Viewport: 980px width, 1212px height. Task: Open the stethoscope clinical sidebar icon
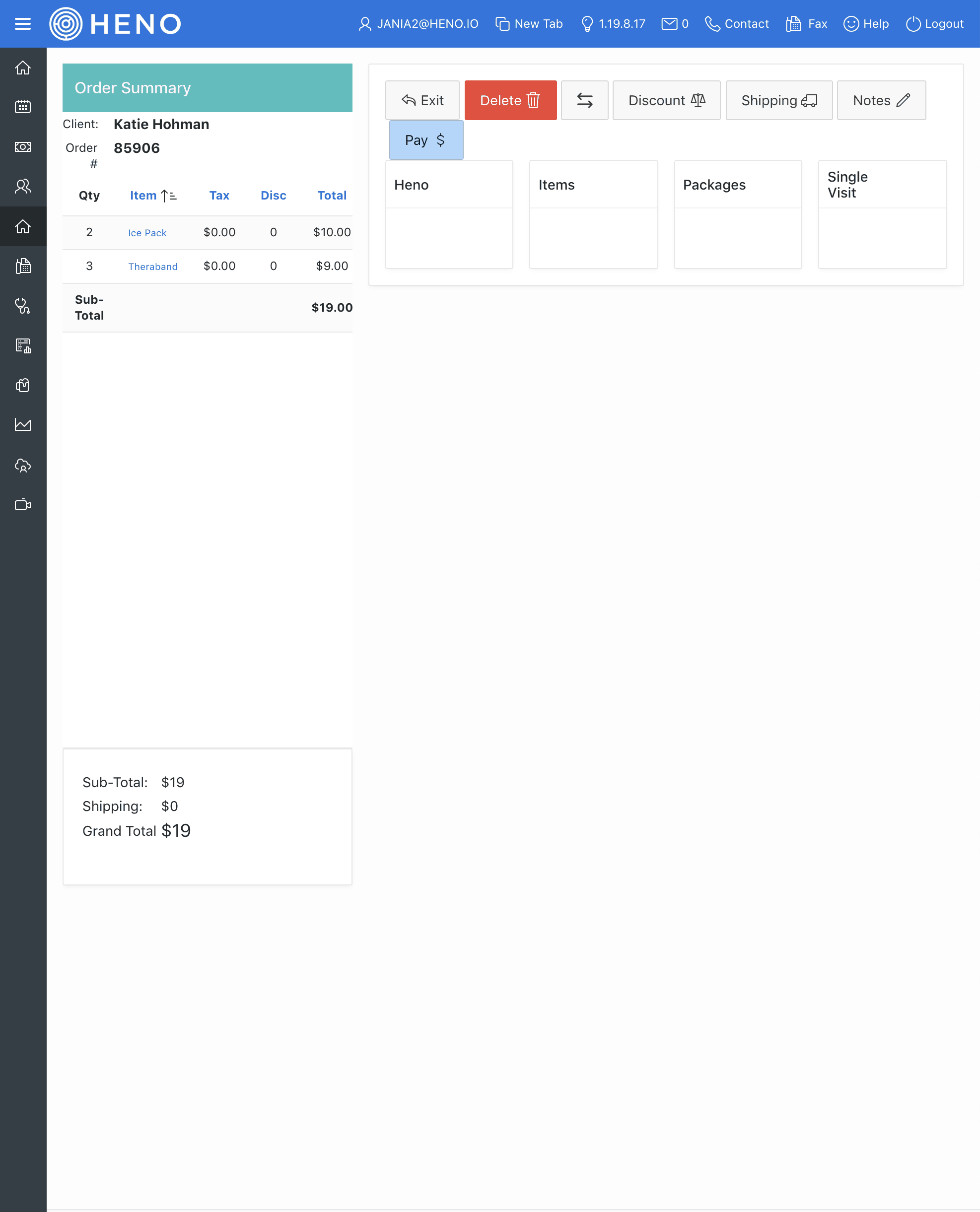coord(22,306)
